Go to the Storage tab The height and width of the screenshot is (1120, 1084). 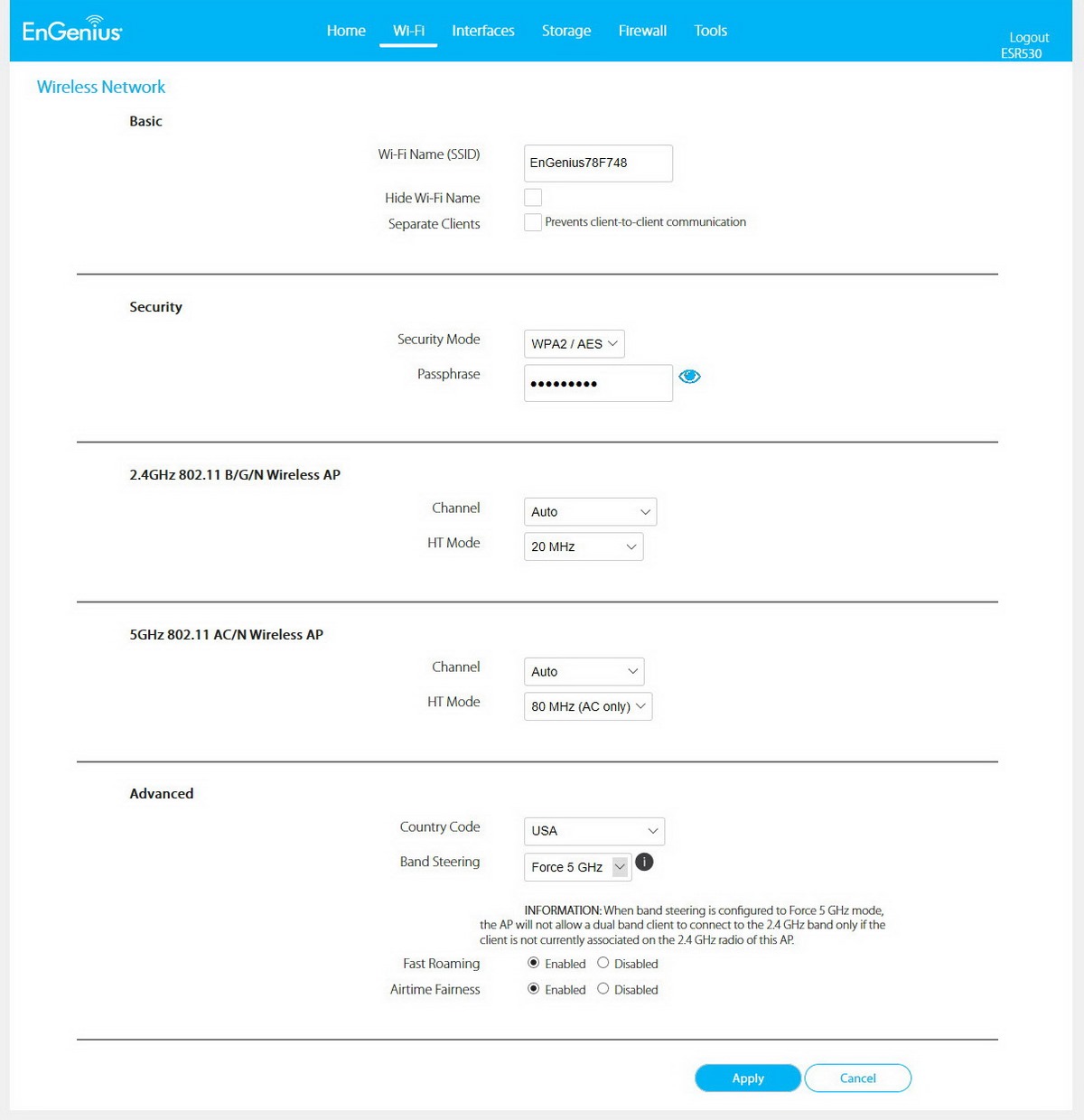(x=566, y=31)
